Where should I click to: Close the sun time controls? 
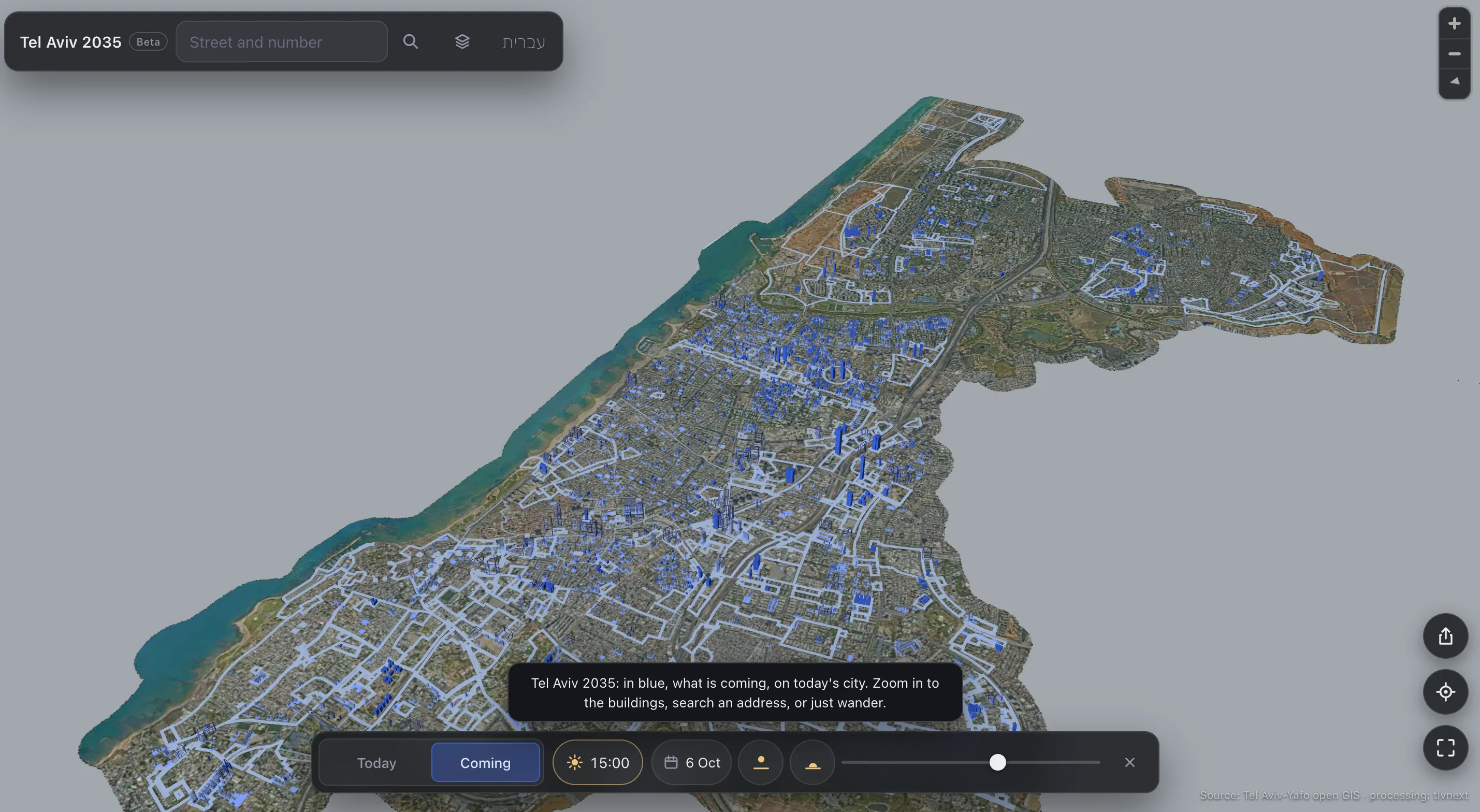1129,763
